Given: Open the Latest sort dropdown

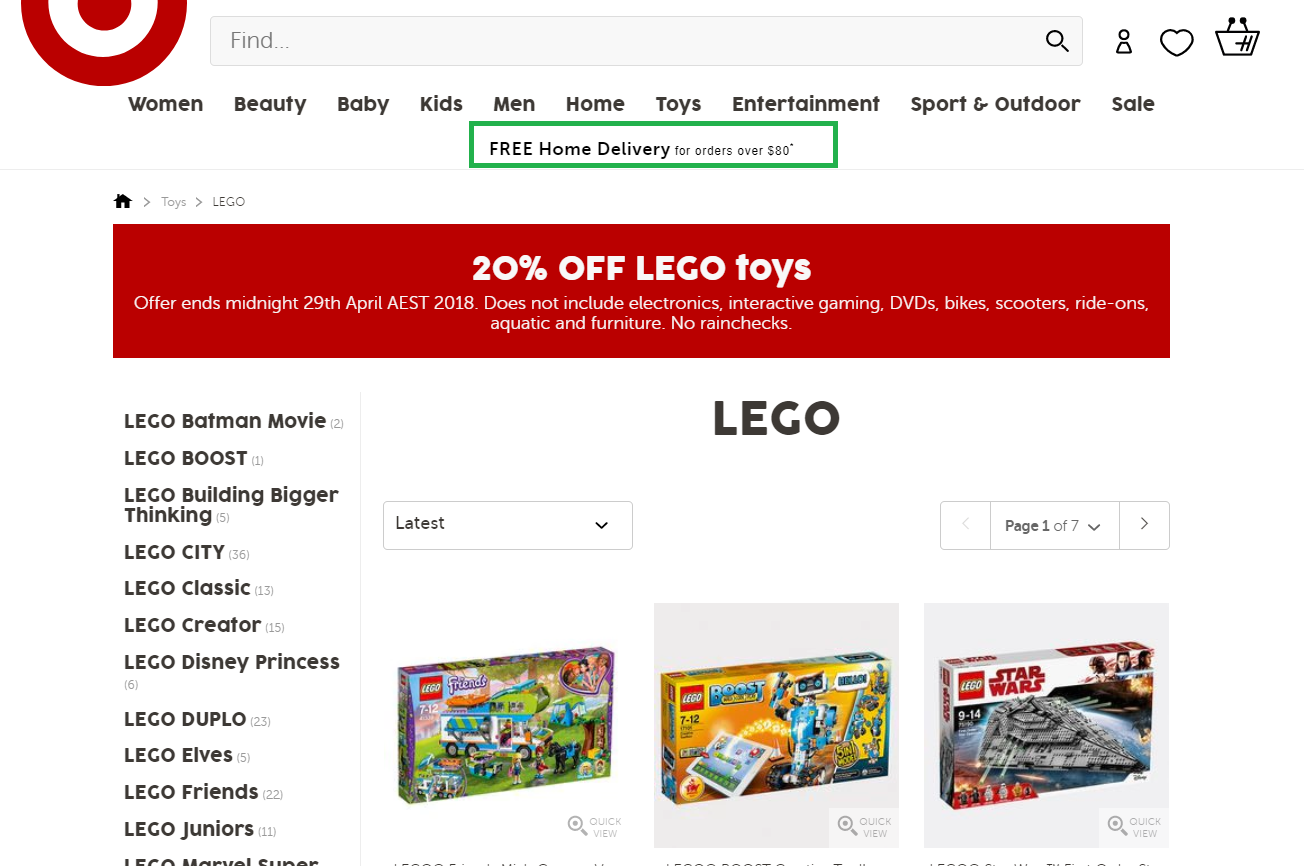Looking at the screenshot, I should tap(508, 525).
